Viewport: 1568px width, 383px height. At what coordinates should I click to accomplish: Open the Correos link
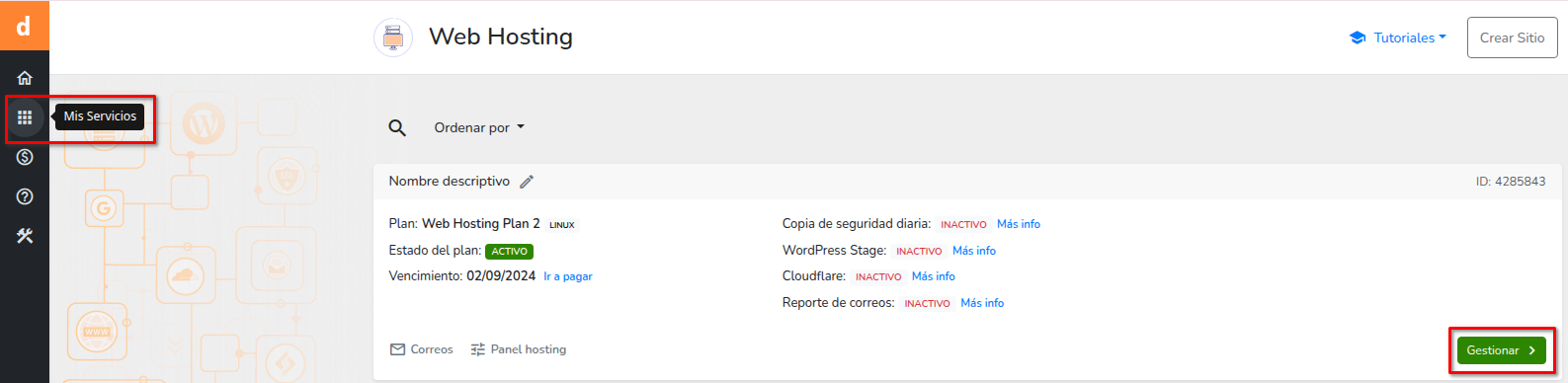(422, 349)
